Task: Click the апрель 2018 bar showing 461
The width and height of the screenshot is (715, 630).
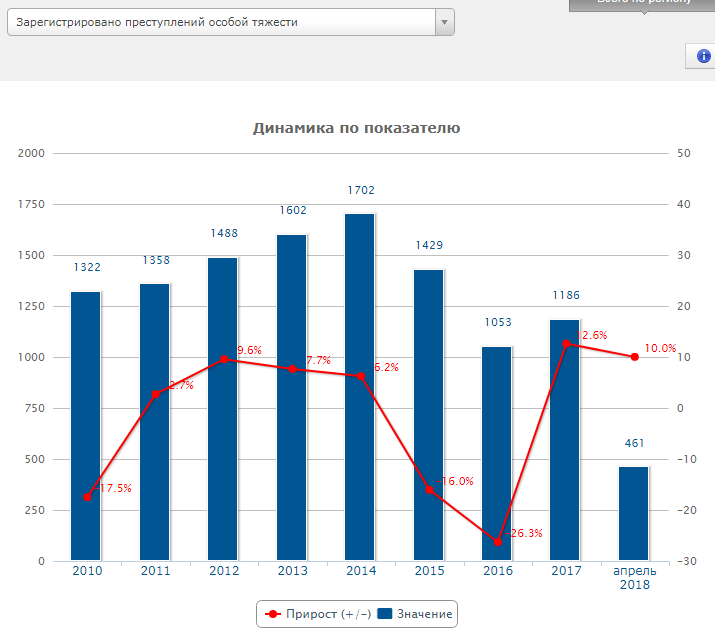Action: [x=634, y=514]
